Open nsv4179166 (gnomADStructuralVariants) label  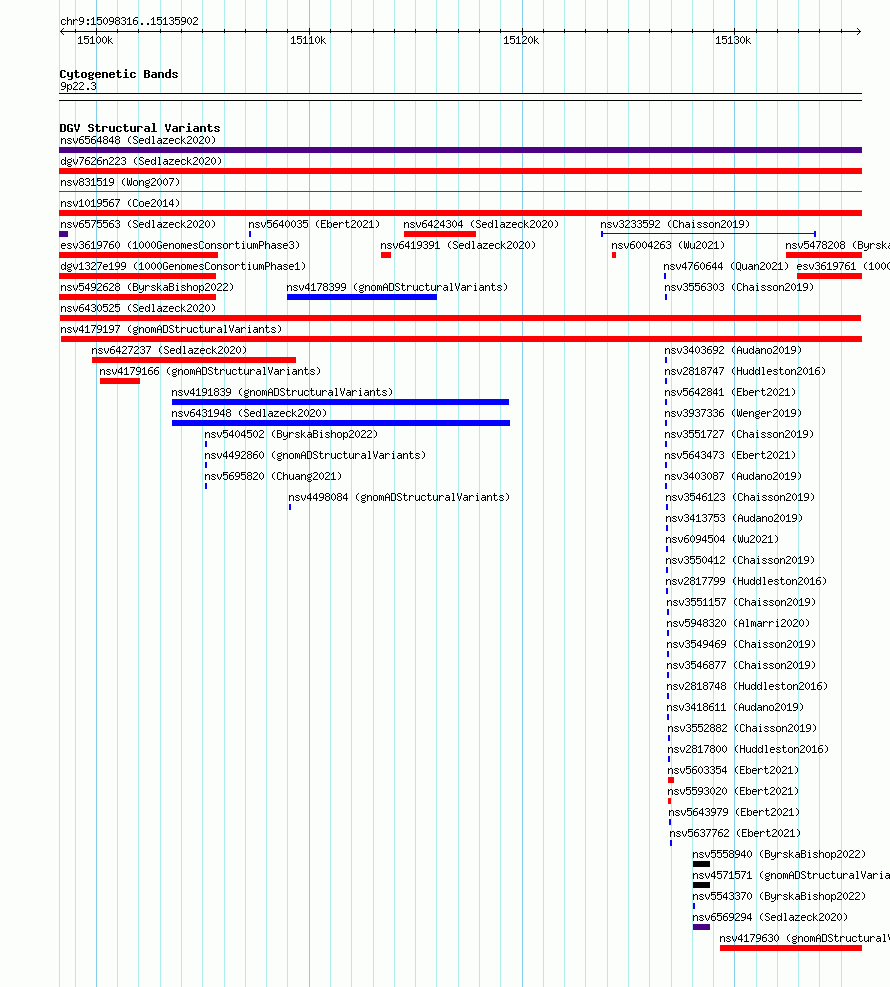[210, 371]
